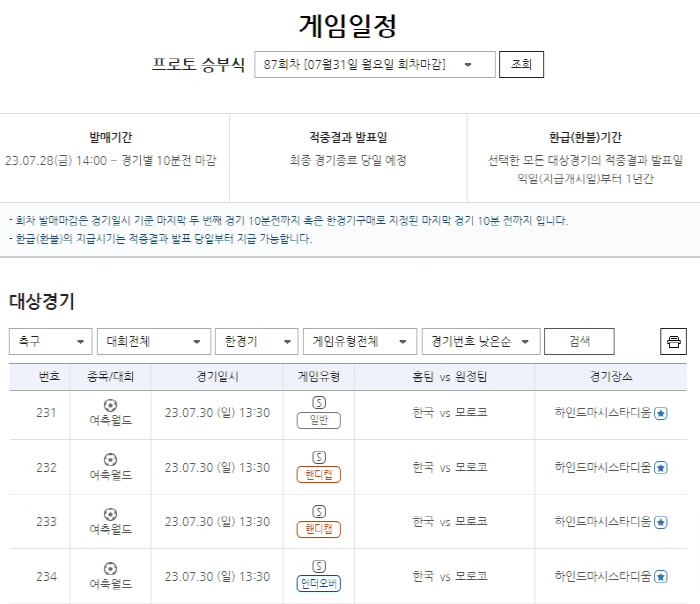This screenshot has width=700, height=604.
Task: Click the 적중결과 발표일 heading
Action: point(348,137)
